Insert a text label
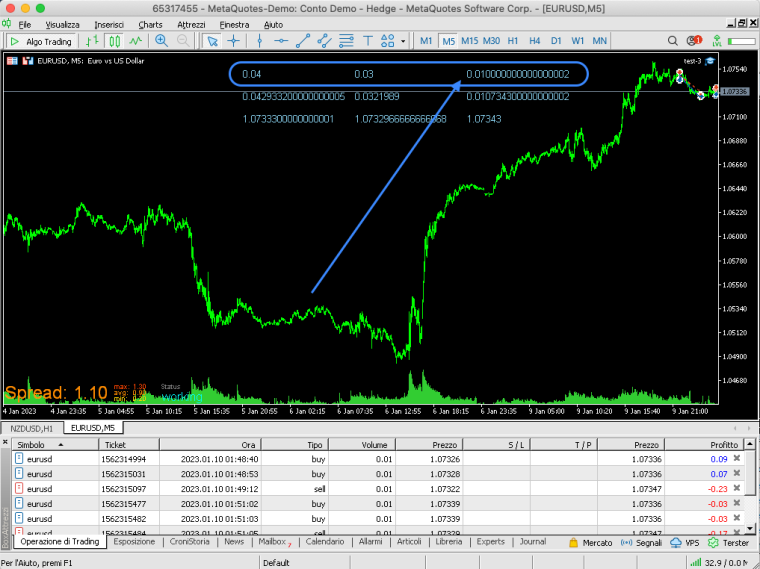The image size is (760, 569). (x=367, y=41)
